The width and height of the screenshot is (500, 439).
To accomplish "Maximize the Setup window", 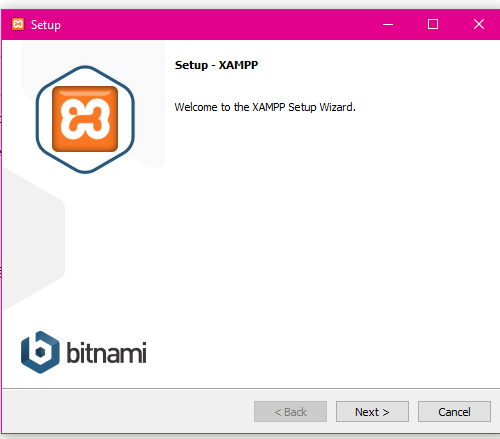I will (433, 24).
